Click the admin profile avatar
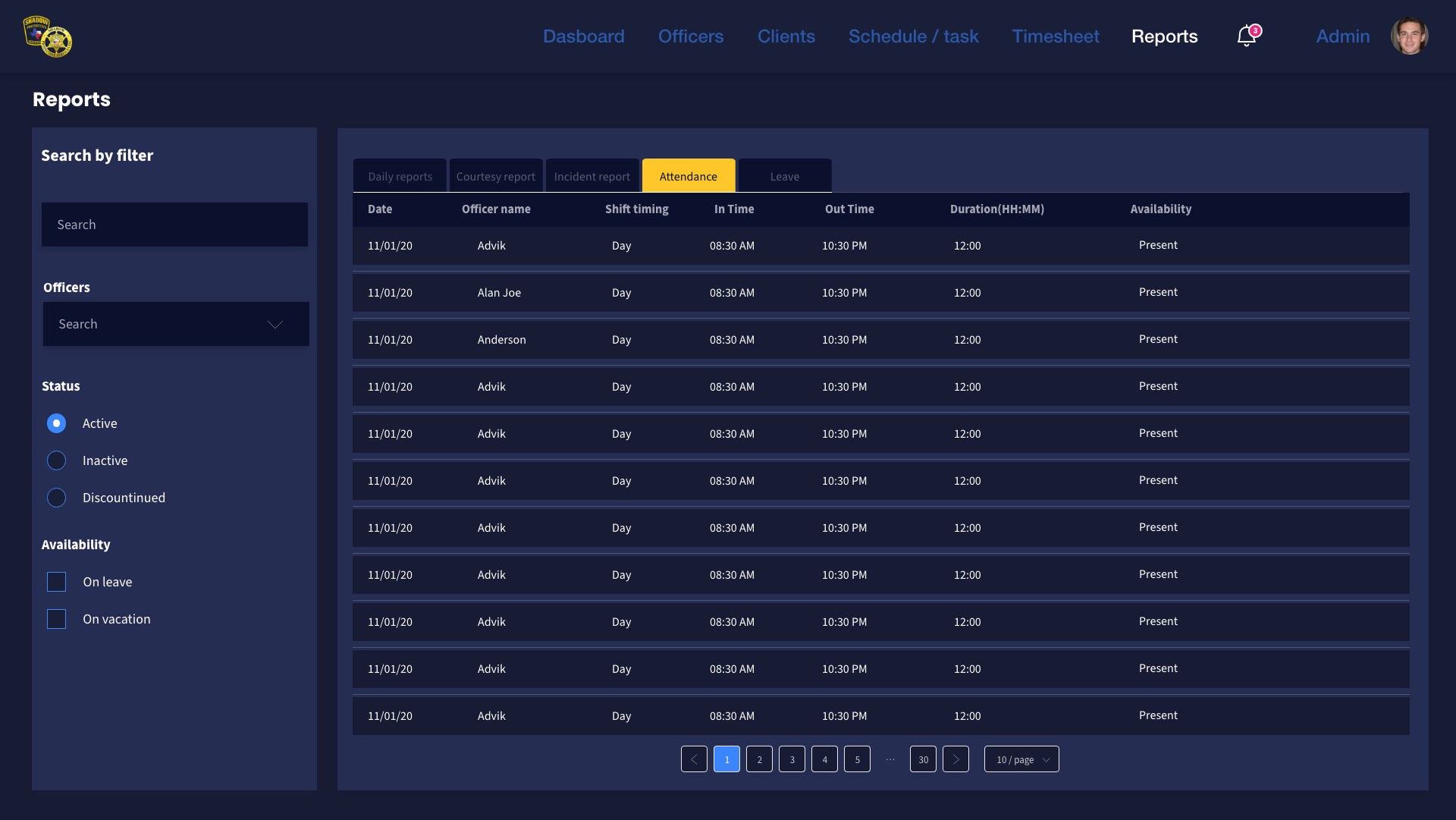The image size is (1456, 820). coord(1409,36)
